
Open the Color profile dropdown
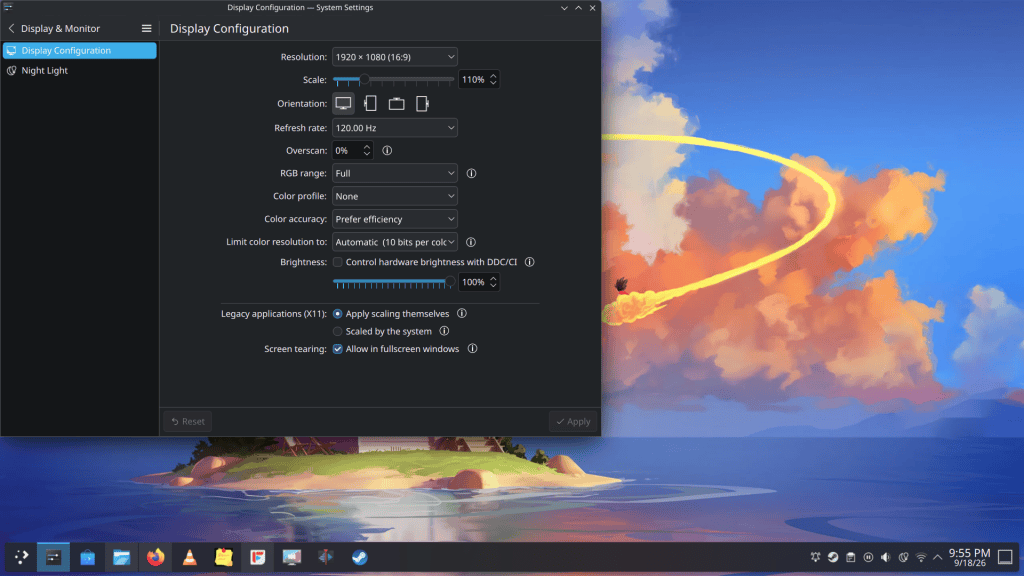(x=394, y=196)
